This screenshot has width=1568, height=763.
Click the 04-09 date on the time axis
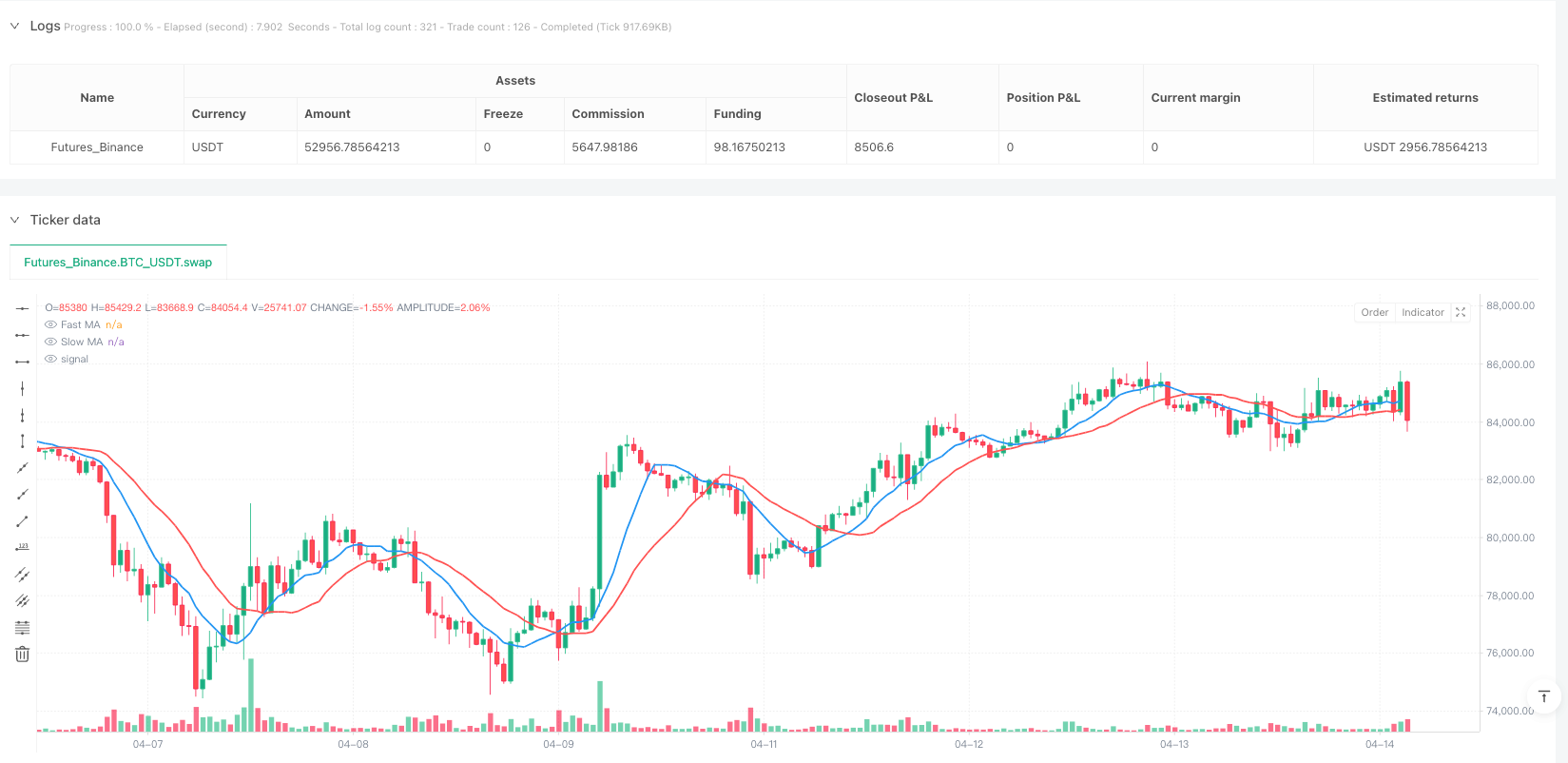click(558, 744)
